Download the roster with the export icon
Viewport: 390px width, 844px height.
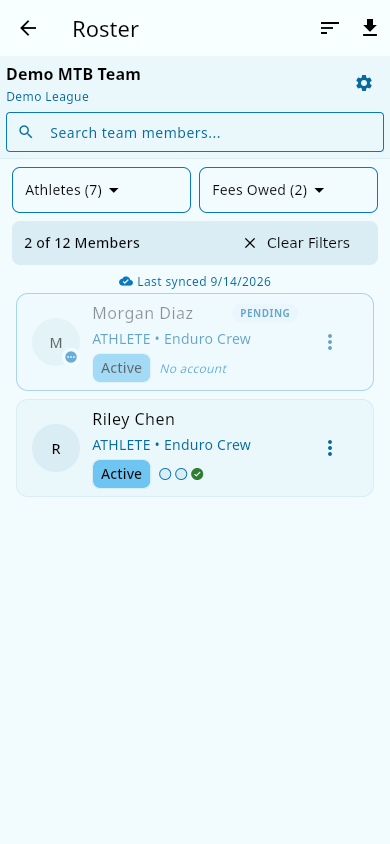pyautogui.click(x=370, y=28)
